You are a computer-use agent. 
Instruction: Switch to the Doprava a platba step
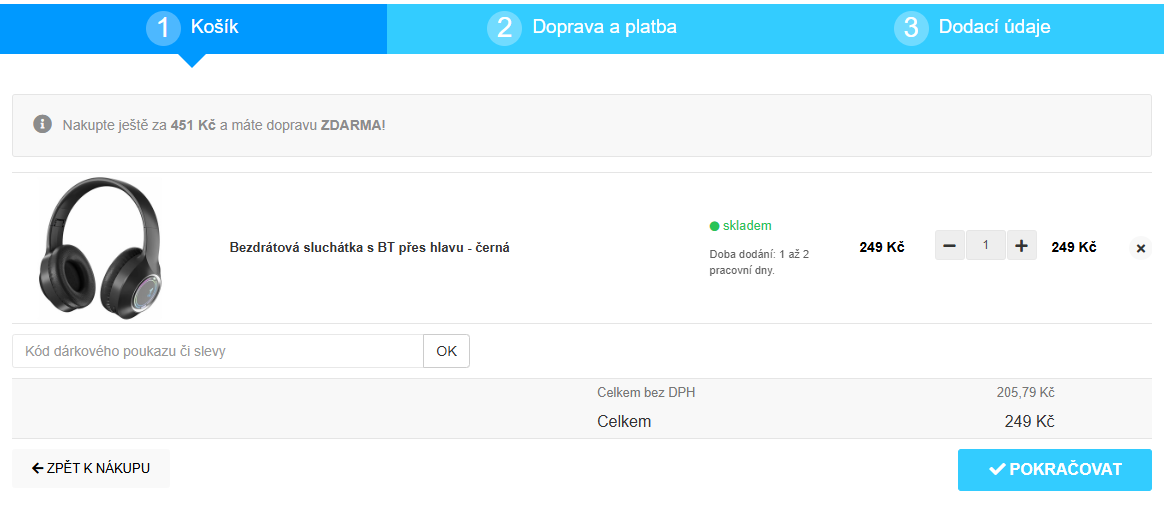point(604,27)
